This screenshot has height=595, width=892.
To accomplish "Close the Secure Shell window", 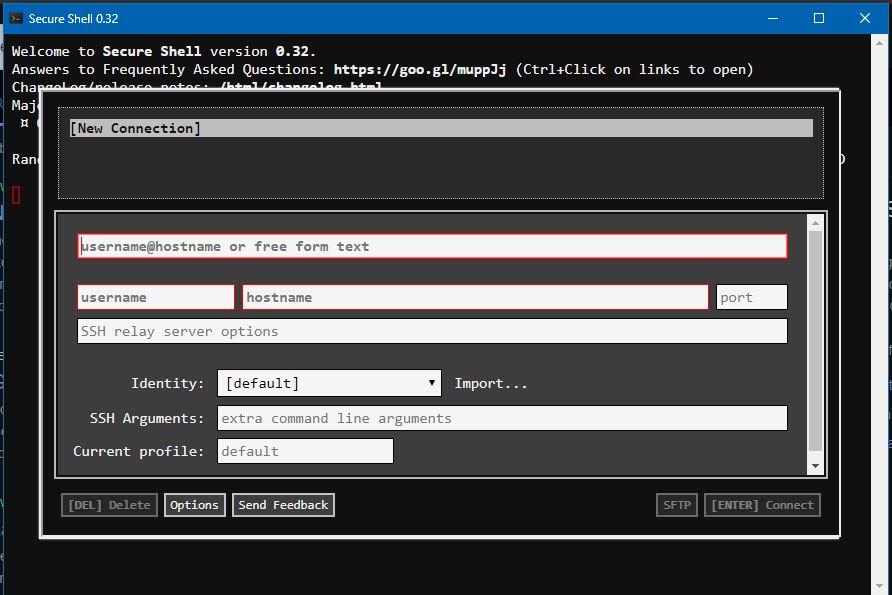I will coord(865,18).
